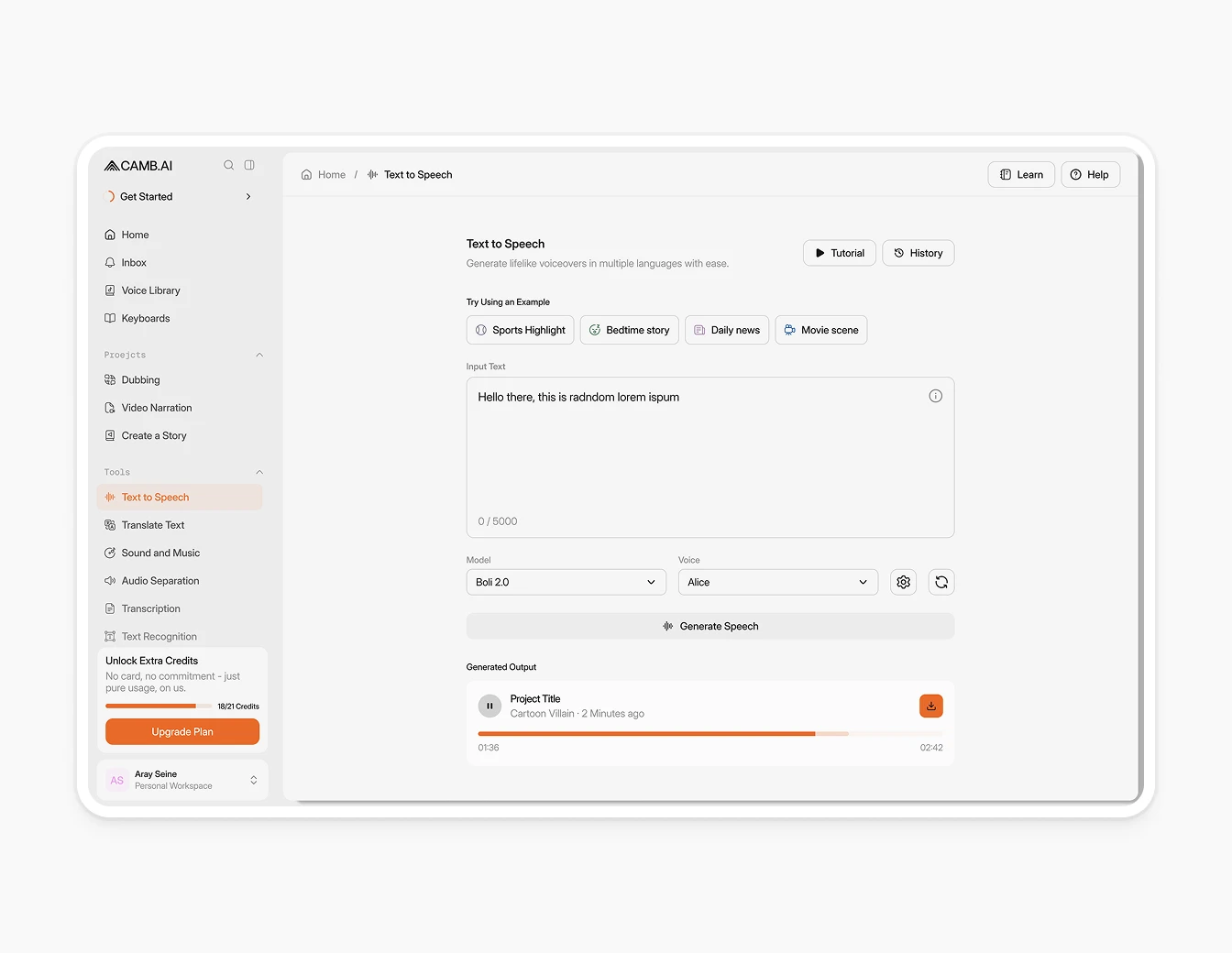Collapse the Projects section
Image resolution: width=1232 pixels, height=953 pixels.
[259, 355]
